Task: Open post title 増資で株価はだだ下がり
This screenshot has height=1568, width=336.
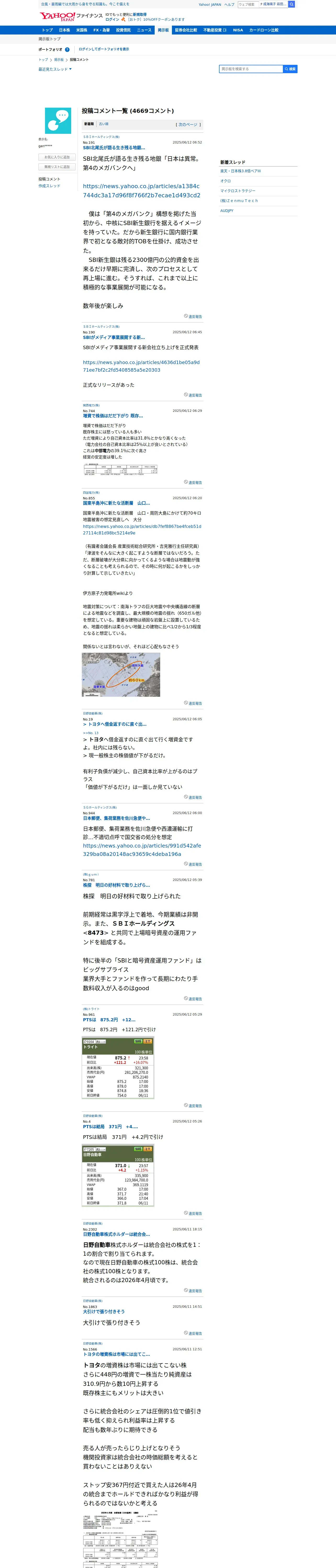Action: 113,416
